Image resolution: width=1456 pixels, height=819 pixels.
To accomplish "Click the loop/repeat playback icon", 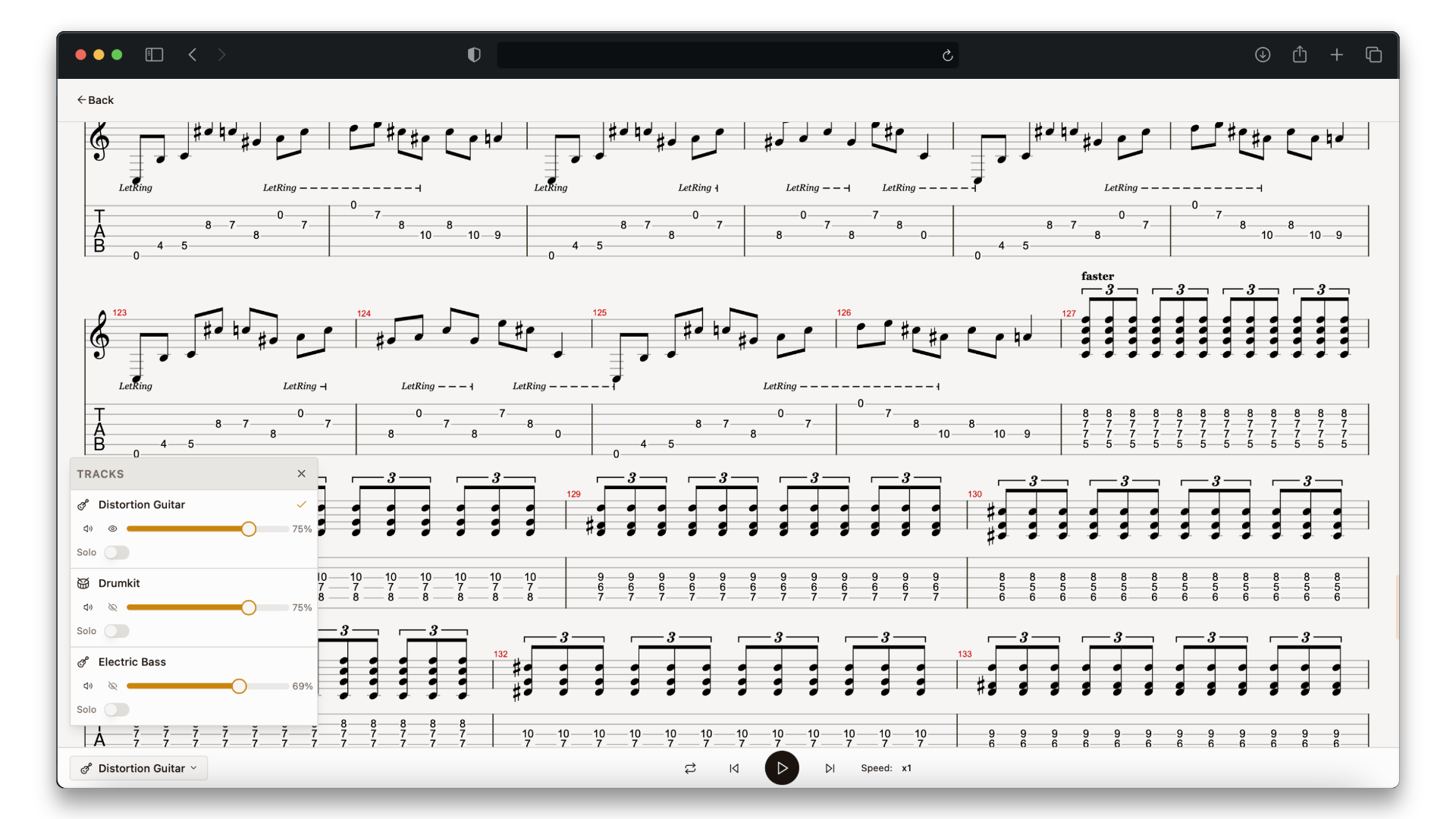I will pos(689,768).
